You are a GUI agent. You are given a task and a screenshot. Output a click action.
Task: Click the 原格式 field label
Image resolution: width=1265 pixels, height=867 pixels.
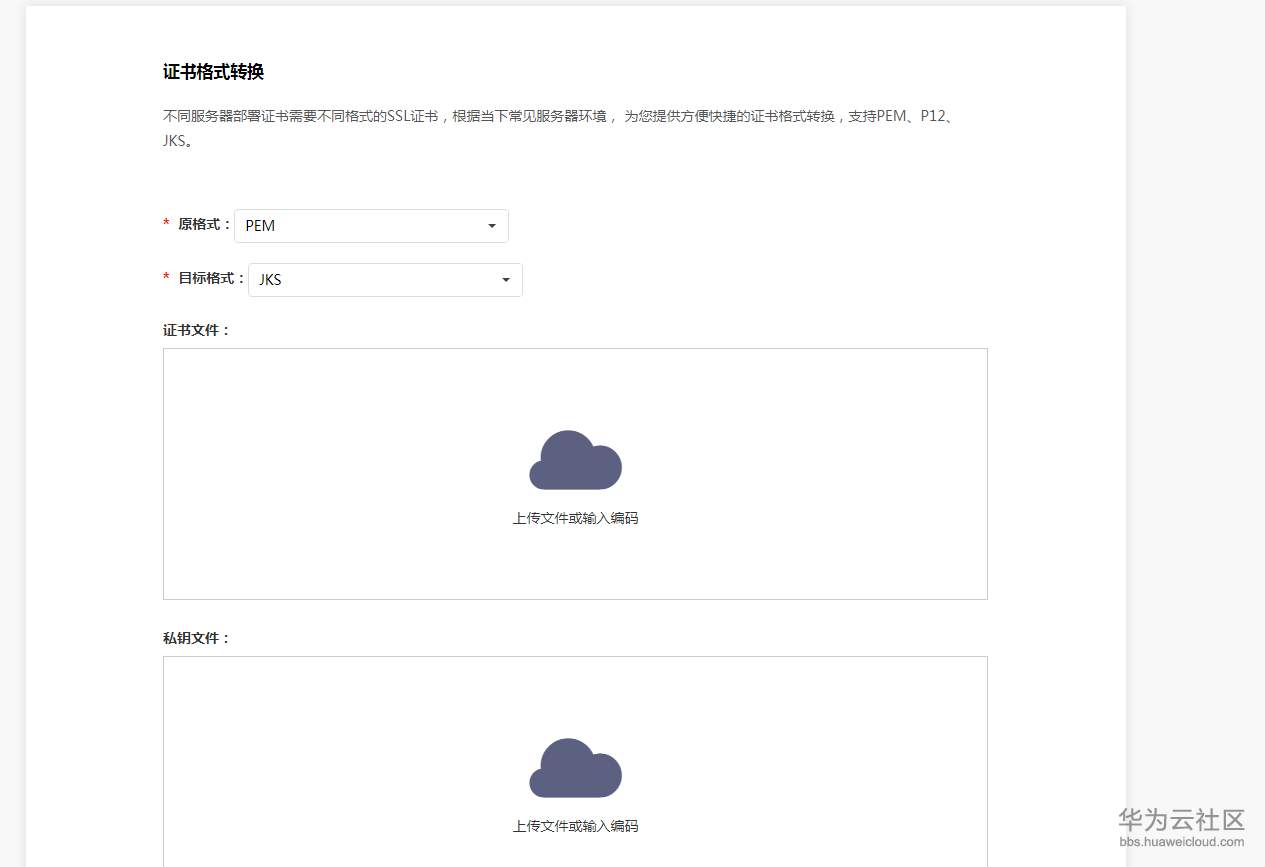coord(205,224)
